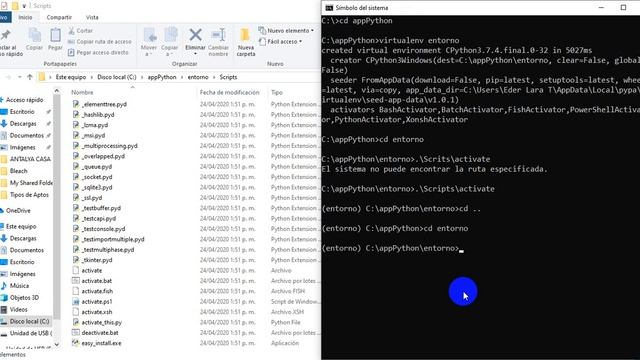Select _queue.pyd file
Image resolution: width=640 pixels, height=360 pixels.
pyautogui.click(x=97, y=167)
